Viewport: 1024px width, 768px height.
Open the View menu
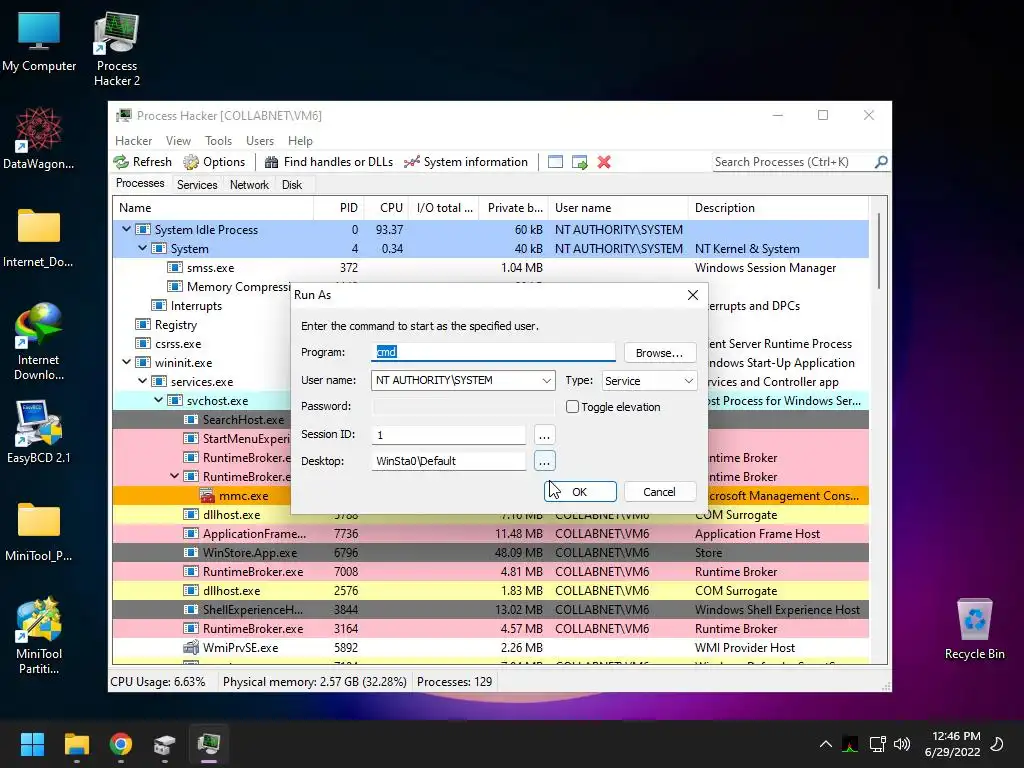tap(178, 141)
